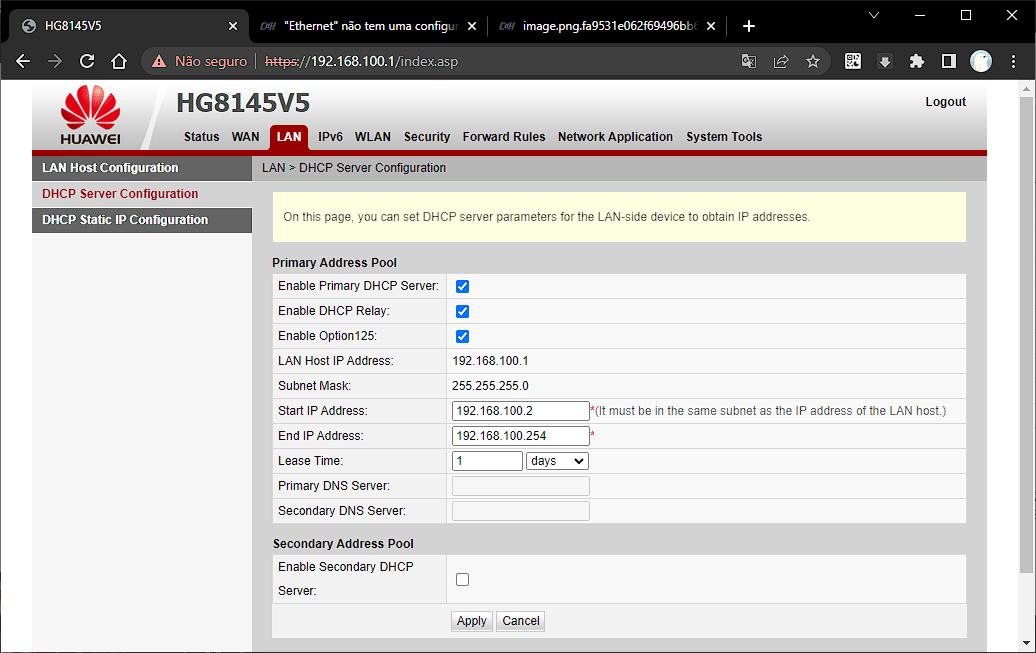Open the Security menu

pos(427,137)
